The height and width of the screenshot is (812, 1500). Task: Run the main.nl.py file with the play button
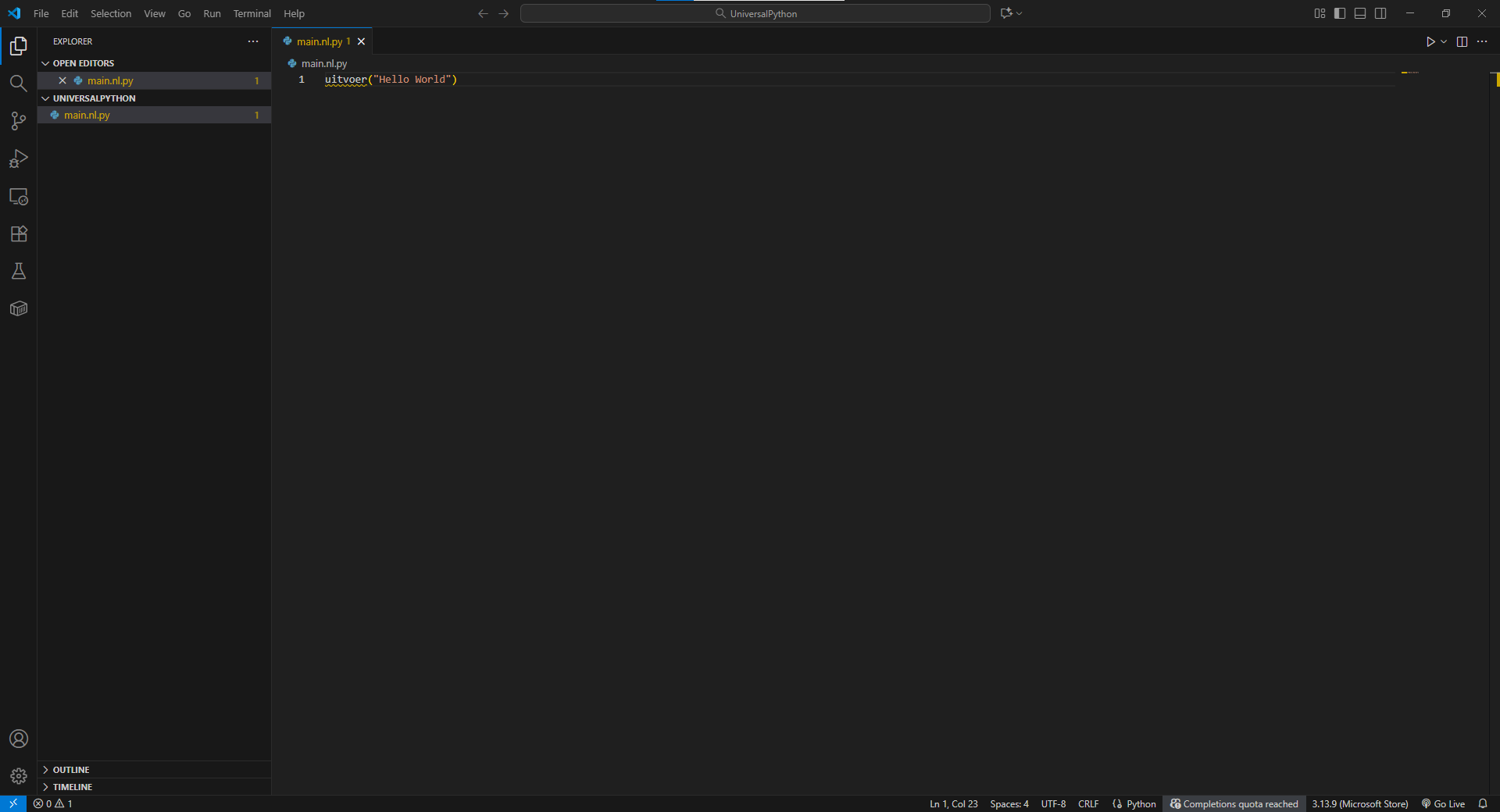[x=1431, y=41]
